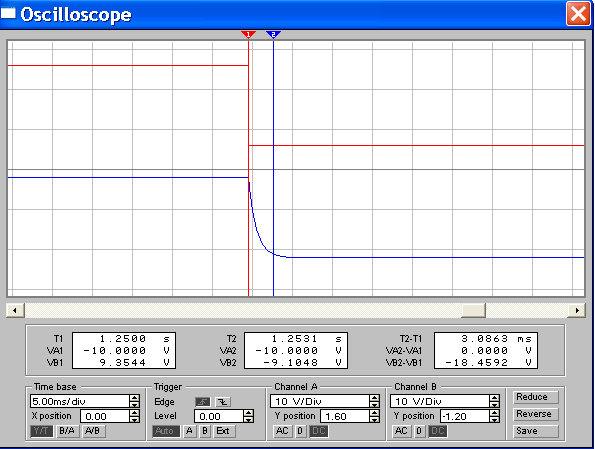Click the Reverse button
595x449 pixels.
[535, 414]
